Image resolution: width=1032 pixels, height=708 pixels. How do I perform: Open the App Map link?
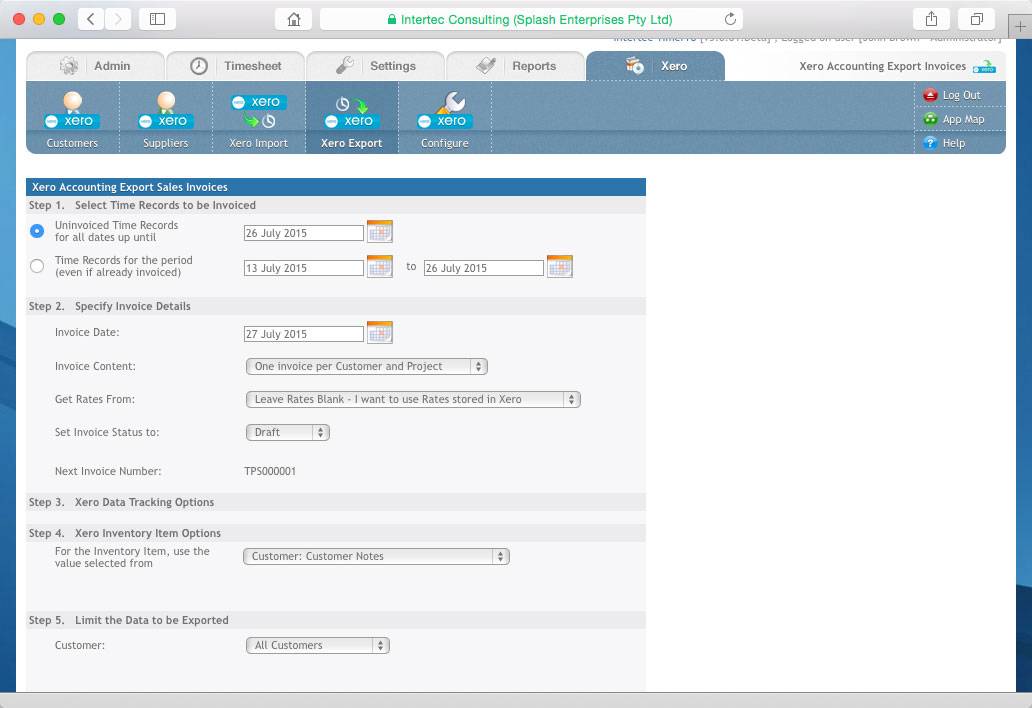964,119
